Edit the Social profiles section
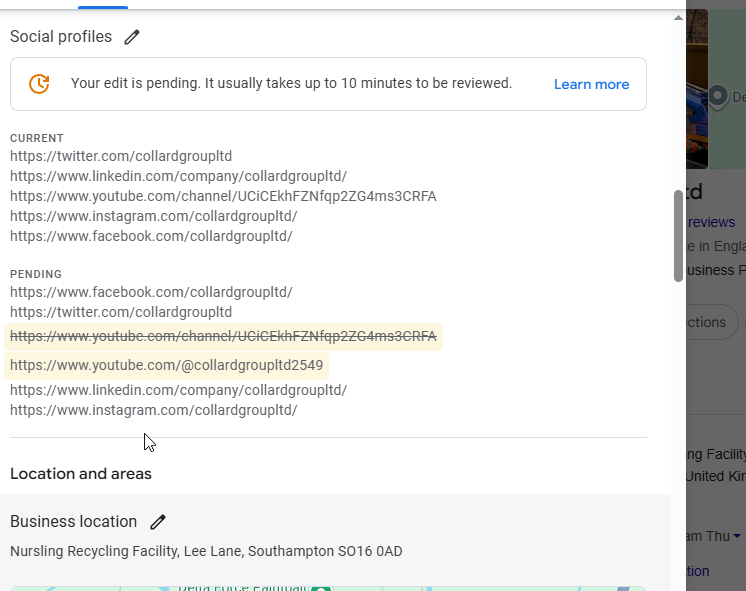Image resolution: width=746 pixels, height=591 pixels. [x=132, y=37]
